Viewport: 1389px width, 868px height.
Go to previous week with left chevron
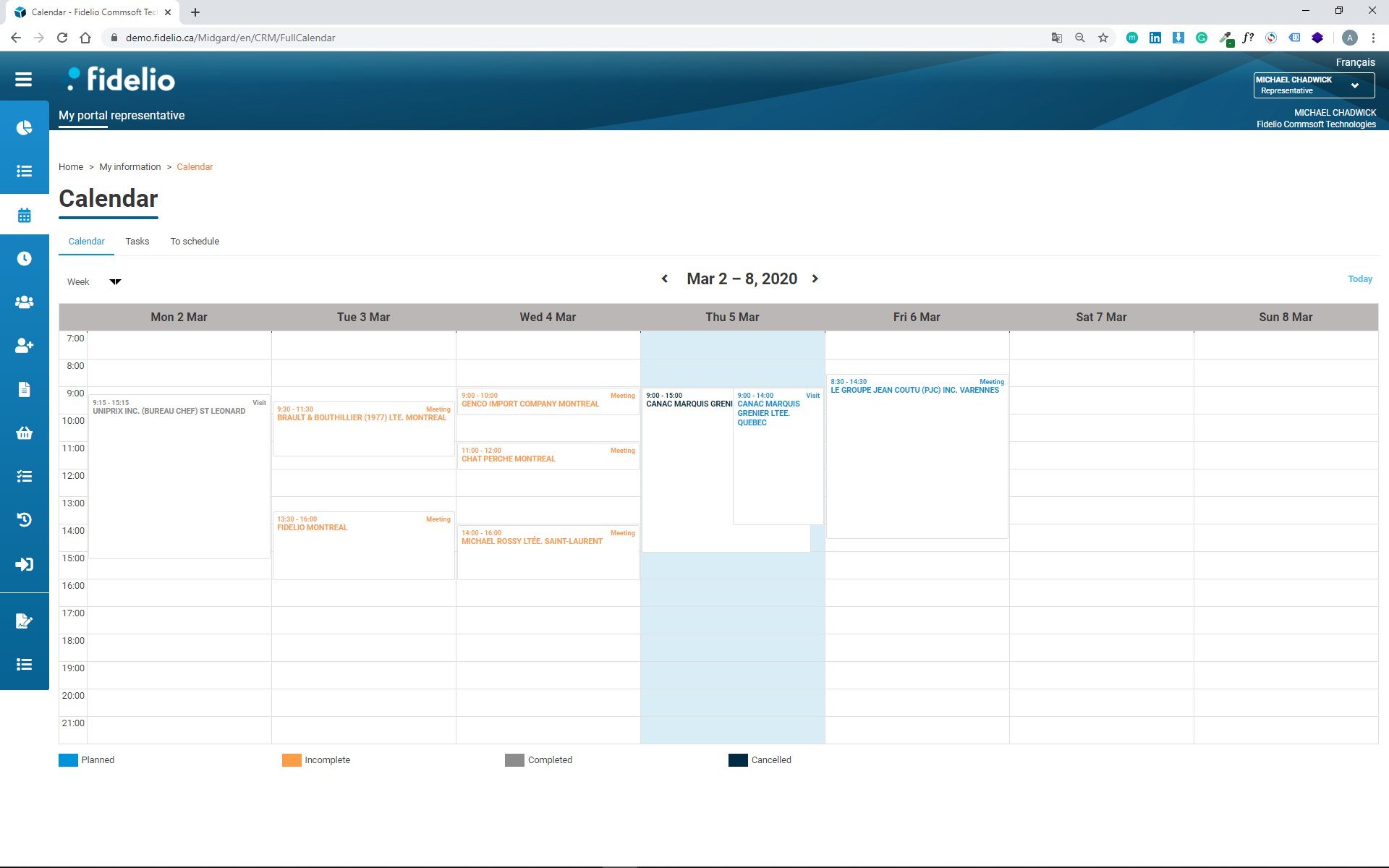click(665, 278)
